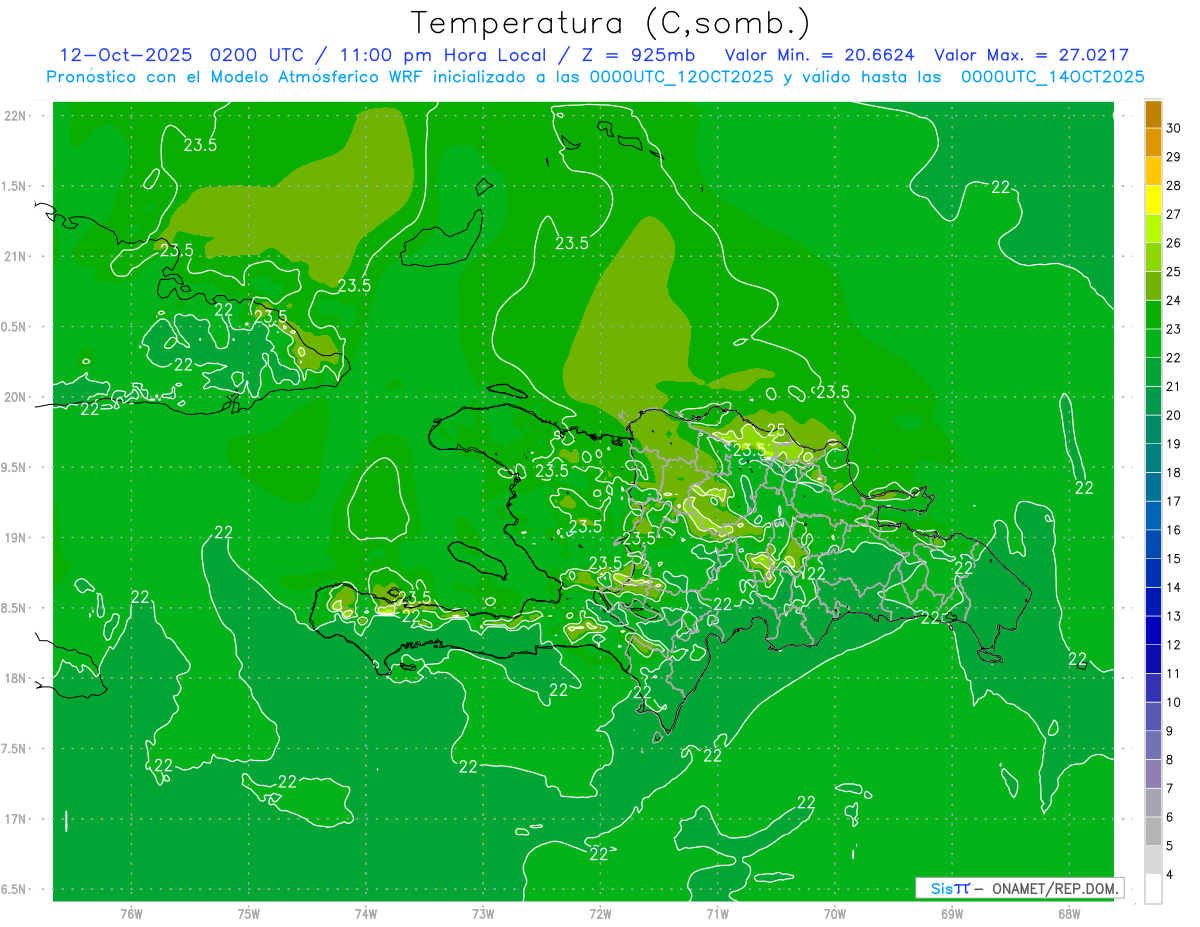The height and width of the screenshot is (927, 1200).
Task: Click the '76W' longitude axis label
Action: (131, 914)
